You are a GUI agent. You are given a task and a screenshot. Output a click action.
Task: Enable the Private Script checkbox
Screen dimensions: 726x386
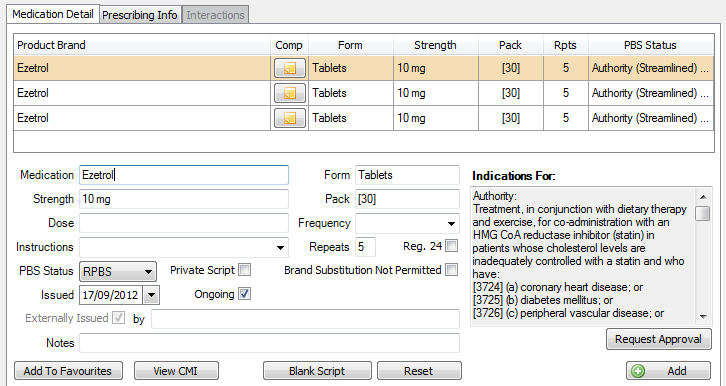244,270
